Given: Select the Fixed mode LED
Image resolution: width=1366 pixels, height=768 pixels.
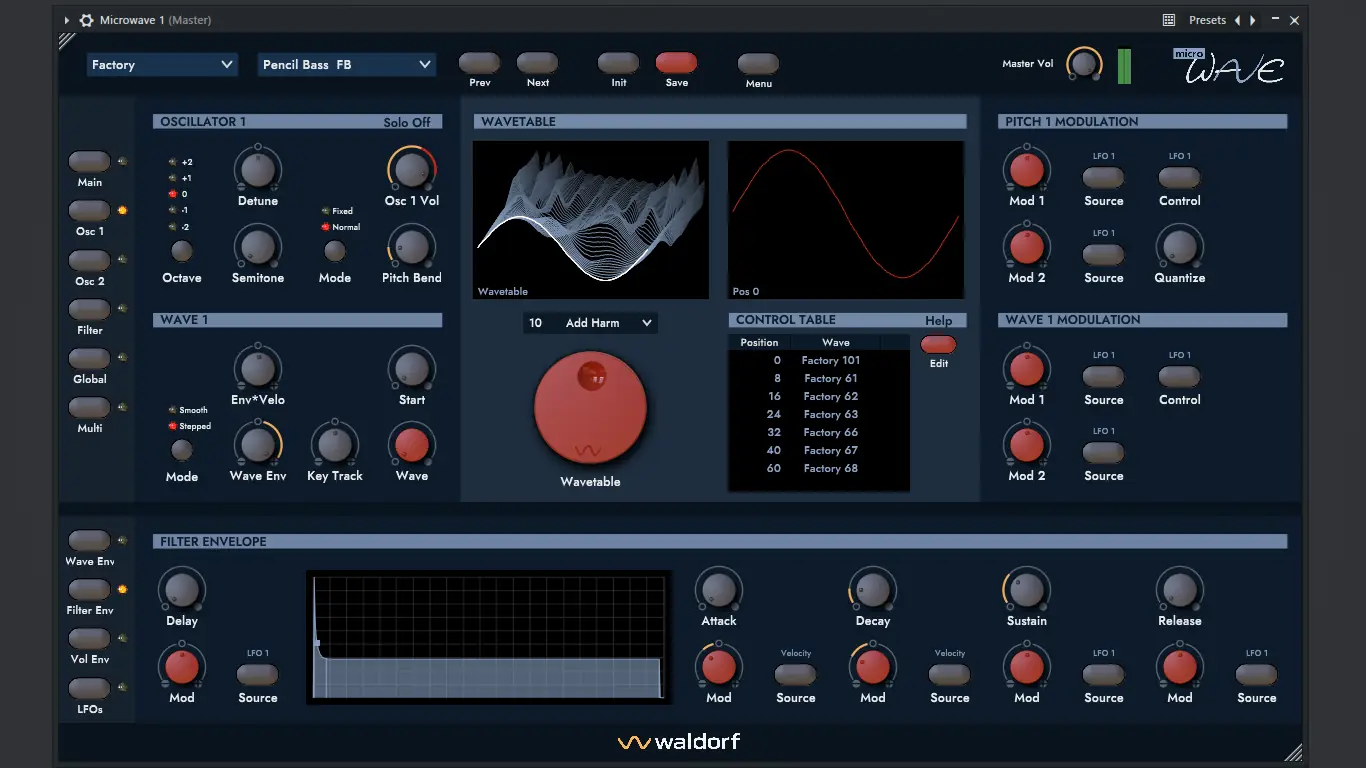Looking at the screenshot, I should click(x=325, y=211).
